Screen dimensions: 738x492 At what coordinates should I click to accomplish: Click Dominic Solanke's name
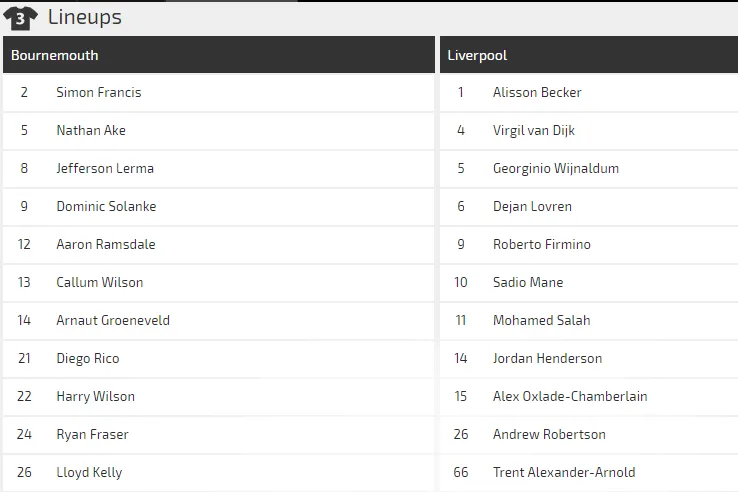[106, 206]
